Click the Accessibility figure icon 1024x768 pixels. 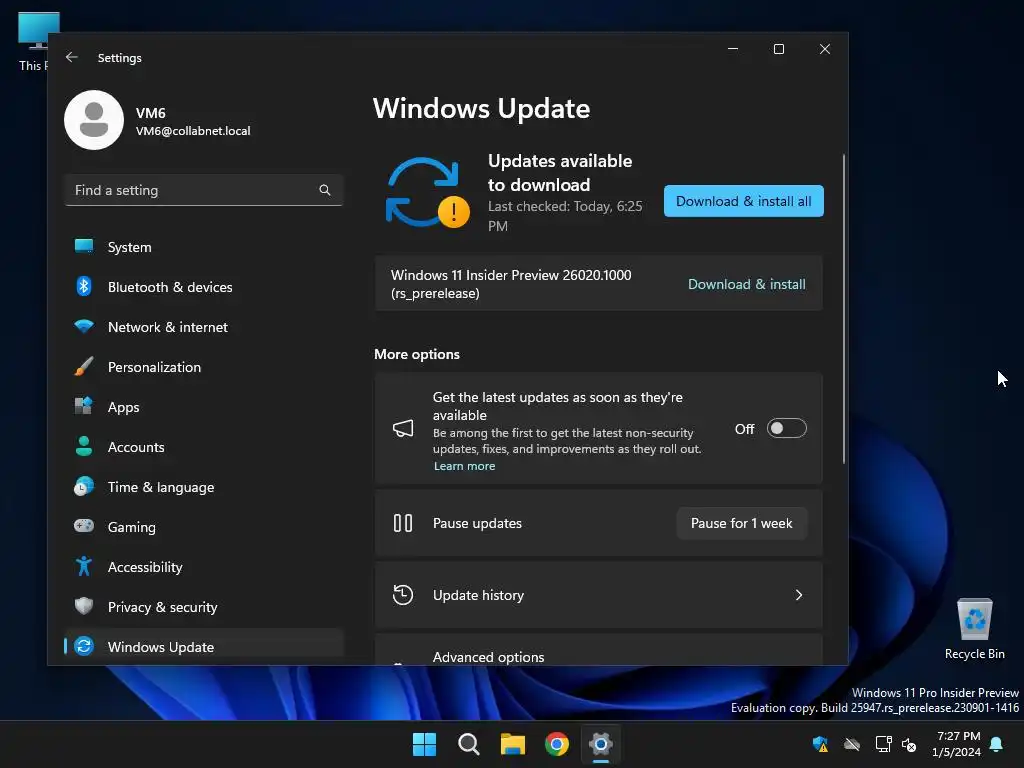point(84,566)
